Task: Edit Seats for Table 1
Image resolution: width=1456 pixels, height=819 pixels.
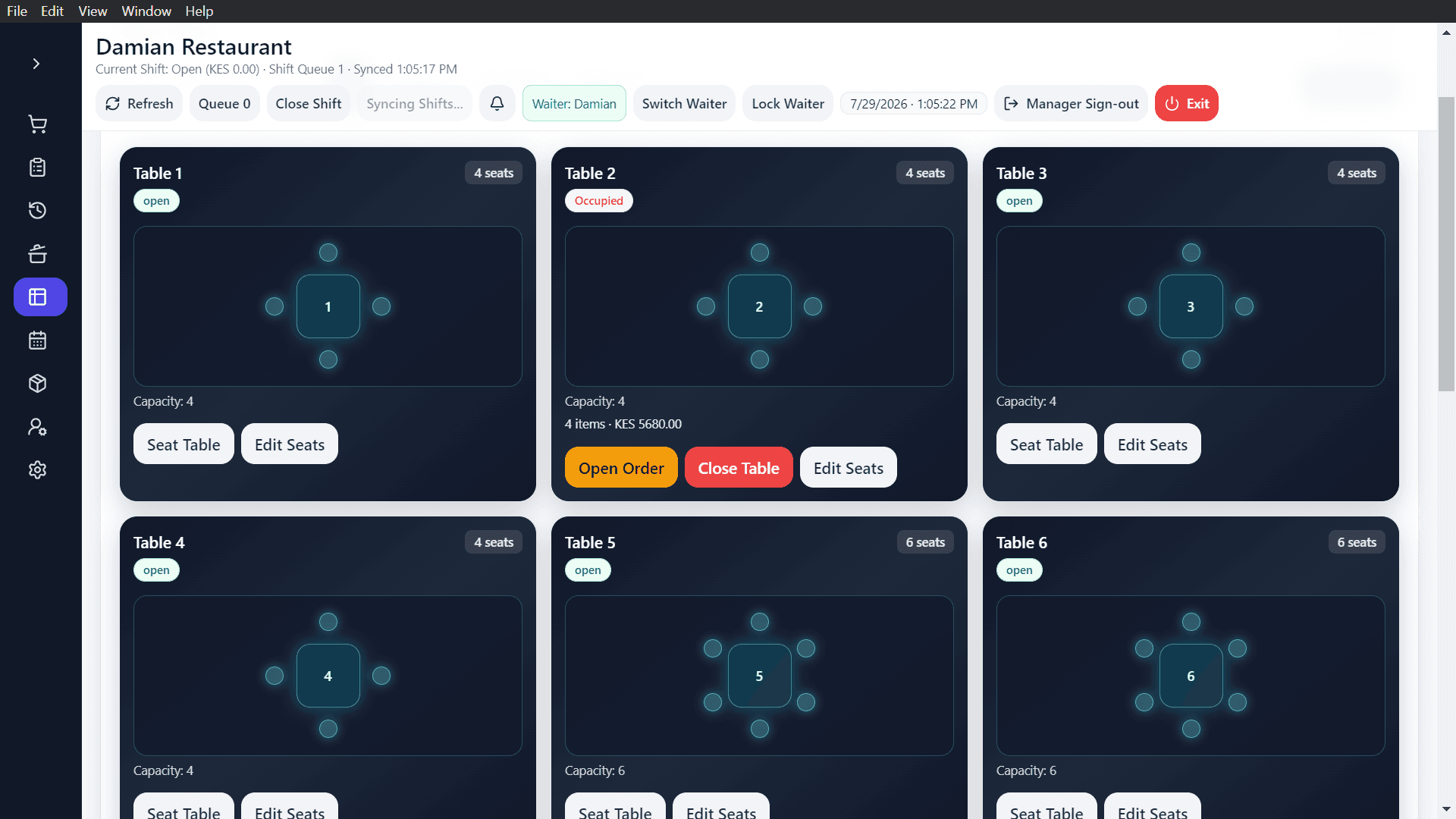Action: (290, 444)
